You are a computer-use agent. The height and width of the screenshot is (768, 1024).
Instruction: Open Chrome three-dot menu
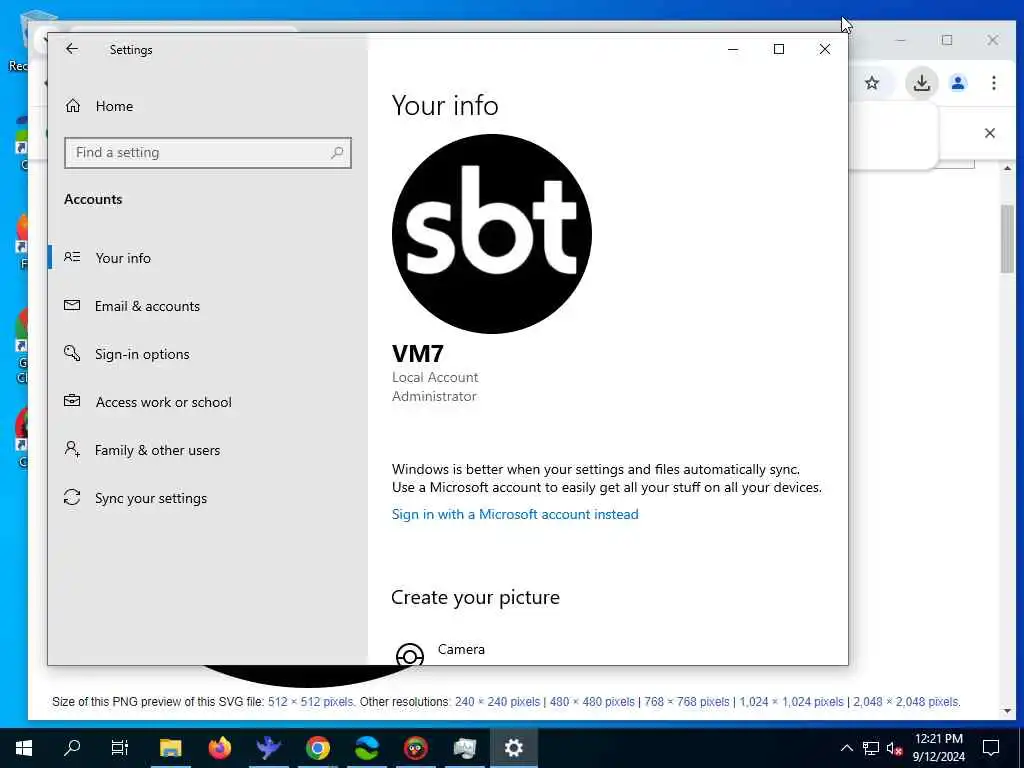click(993, 83)
